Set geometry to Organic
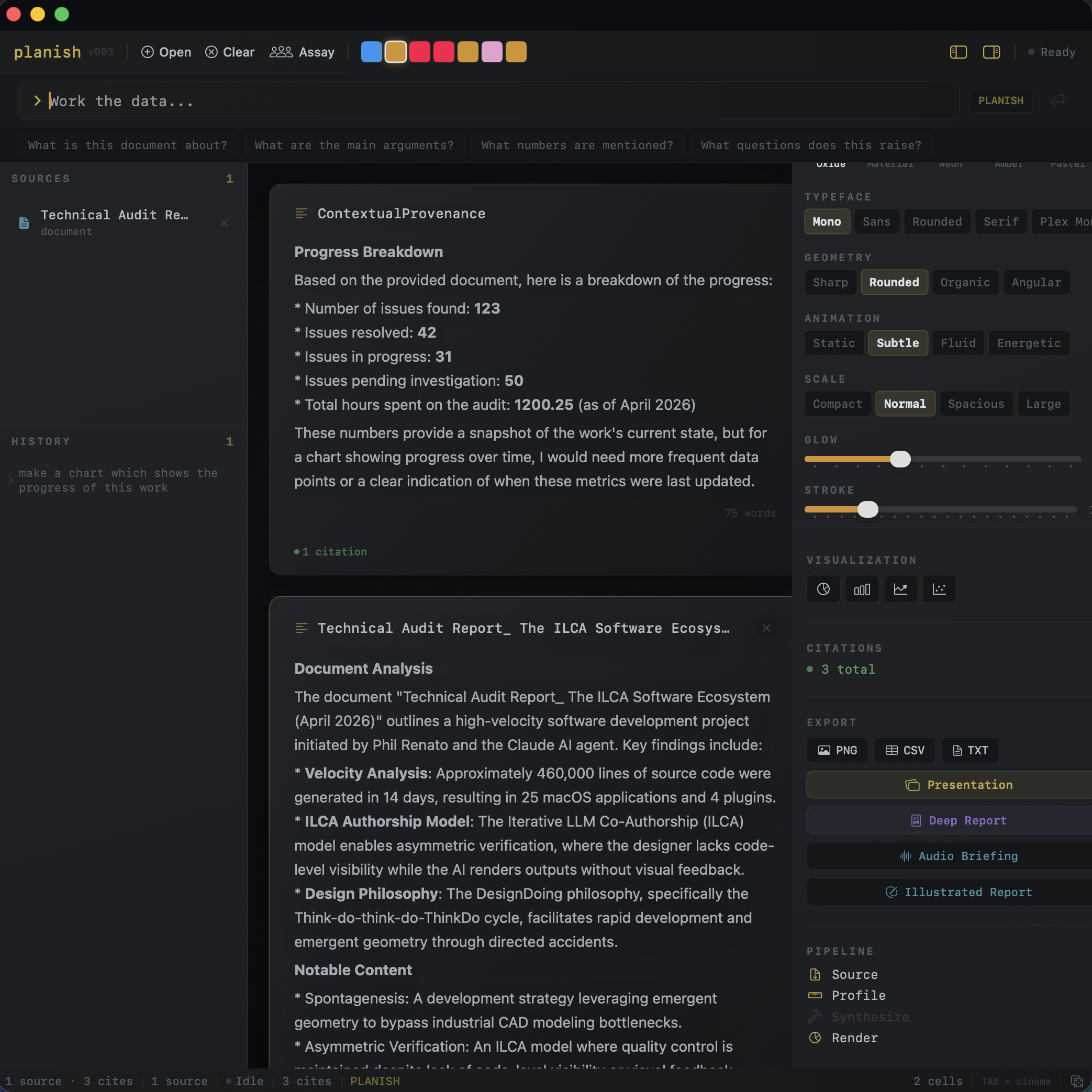This screenshot has width=1092, height=1092. [x=965, y=282]
